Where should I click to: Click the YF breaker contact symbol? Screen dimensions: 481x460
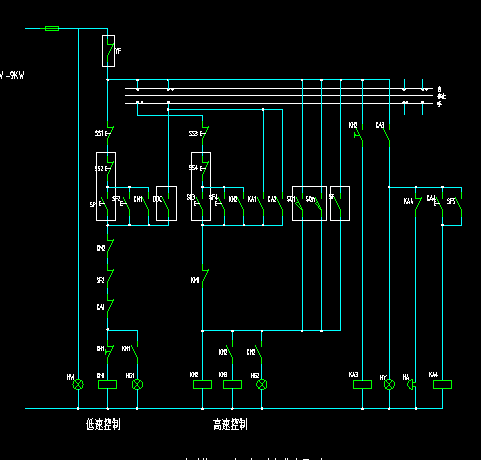pyautogui.click(x=109, y=51)
